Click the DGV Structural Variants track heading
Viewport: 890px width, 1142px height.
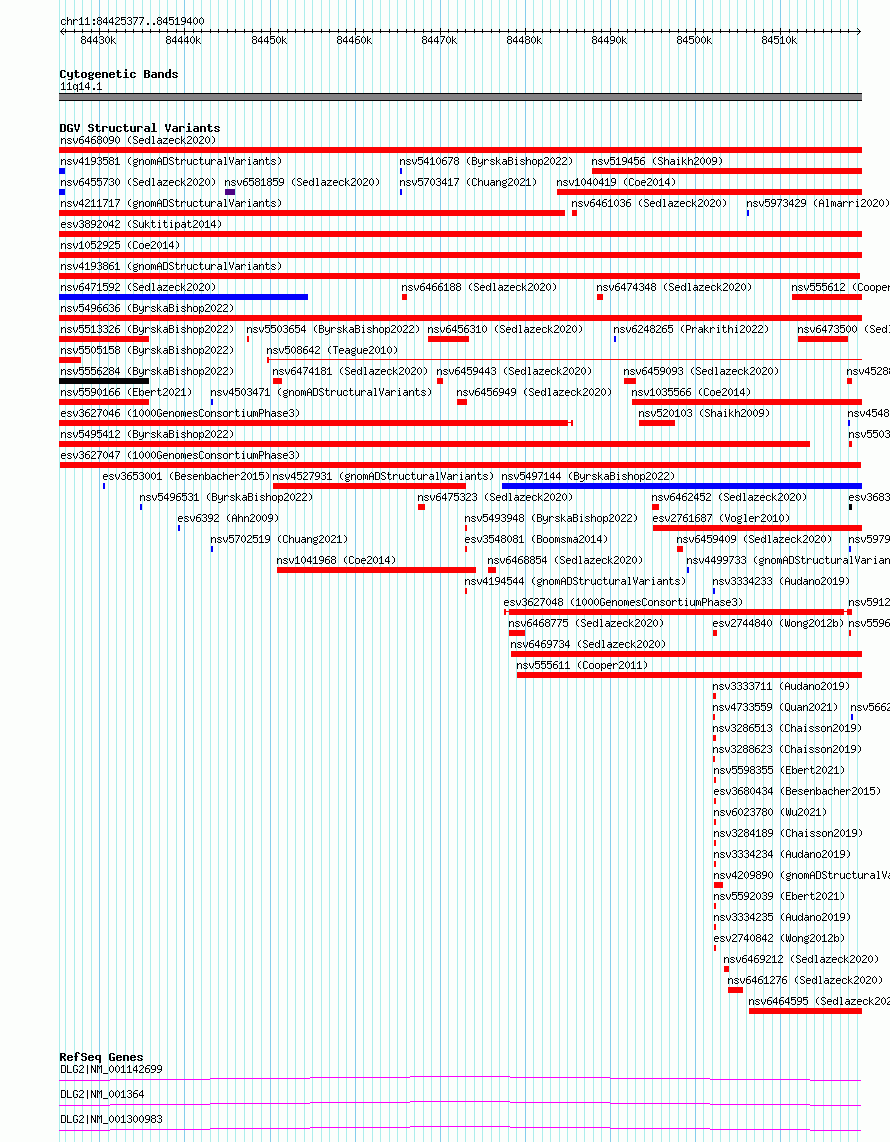(x=140, y=128)
